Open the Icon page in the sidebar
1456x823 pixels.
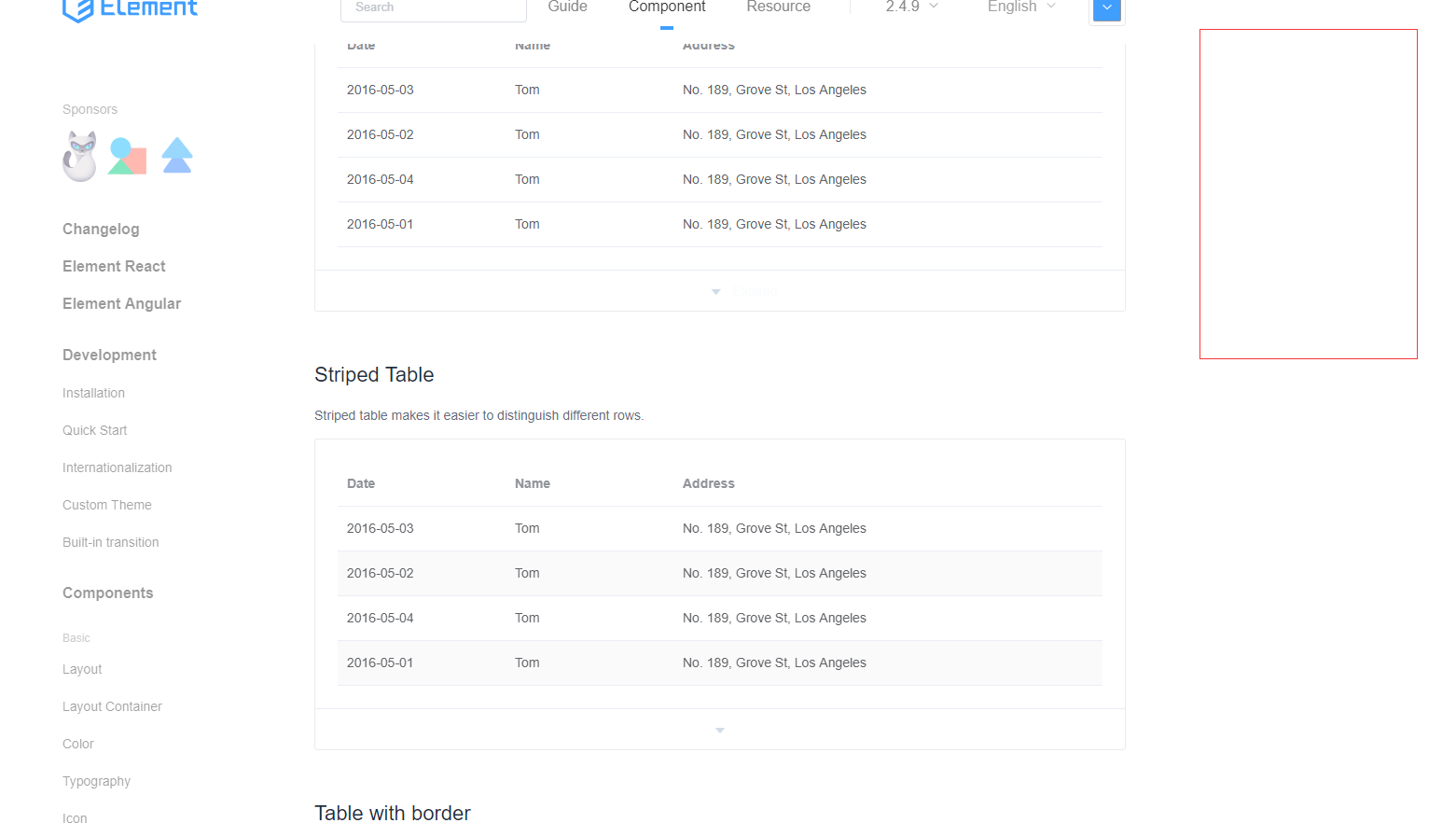pos(75,818)
